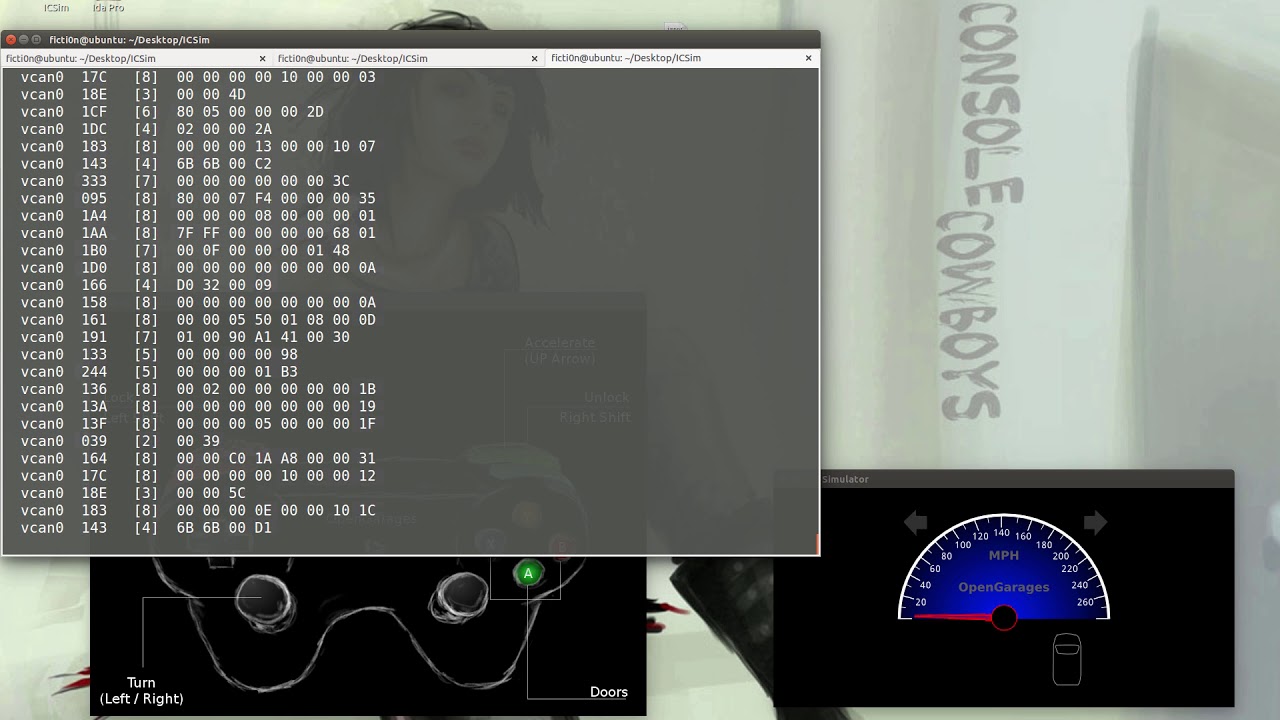This screenshot has height=720, width=1280.
Task: Select the row with ID 164
Action: click(x=198, y=458)
